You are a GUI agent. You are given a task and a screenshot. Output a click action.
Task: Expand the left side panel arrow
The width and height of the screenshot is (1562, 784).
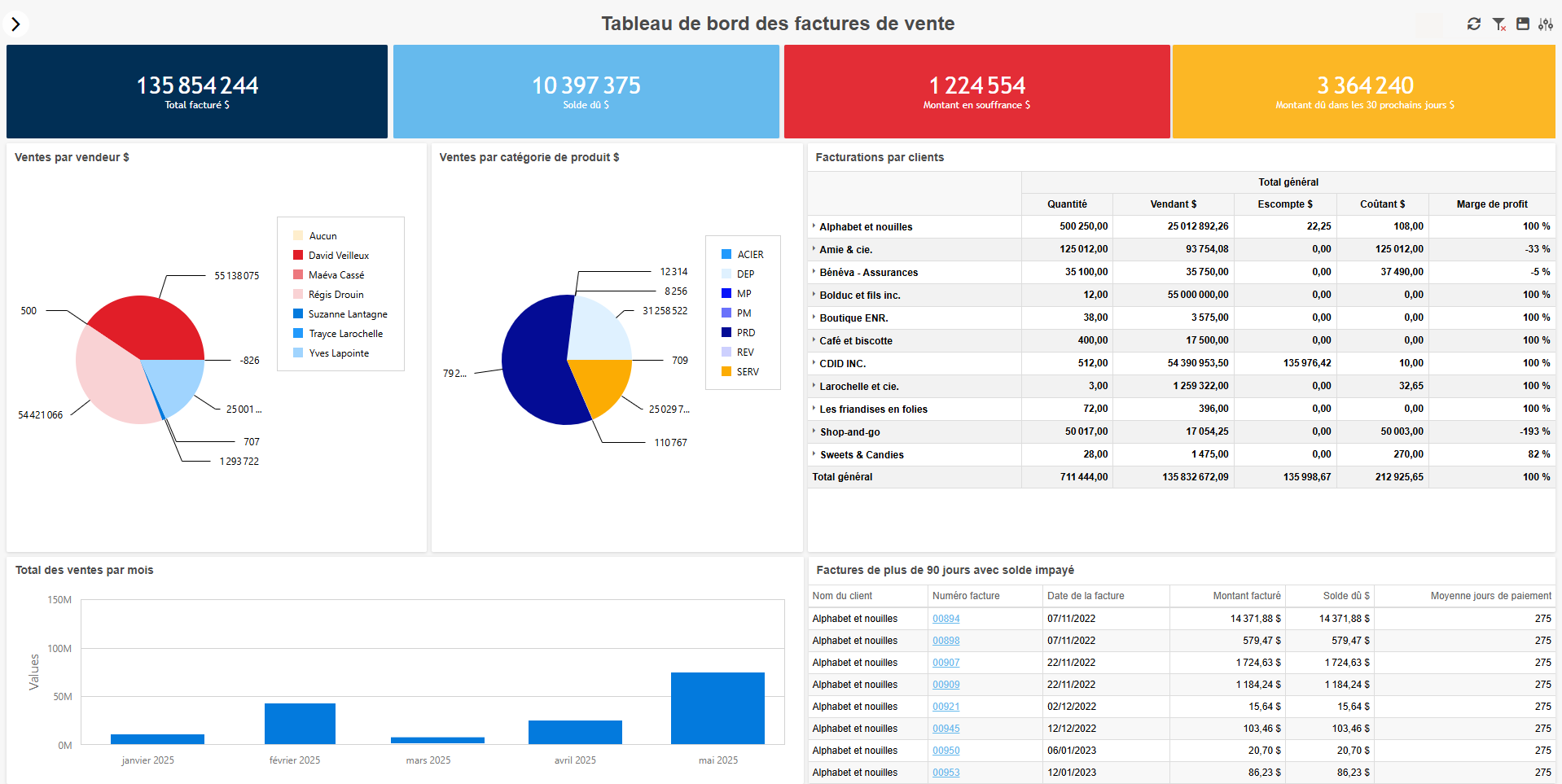pyautogui.click(x=15, y=24)
